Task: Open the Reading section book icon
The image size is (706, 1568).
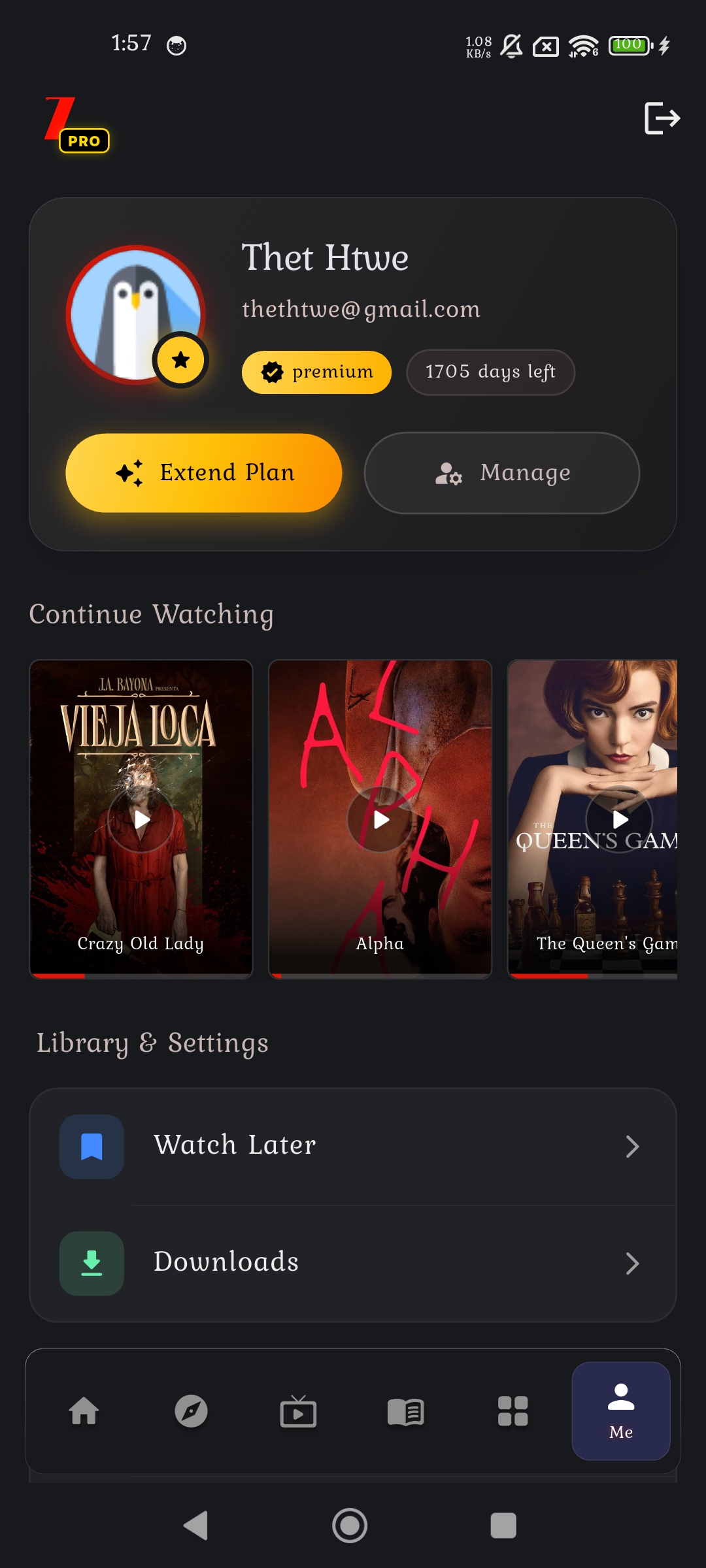Action: point(406,1413)
